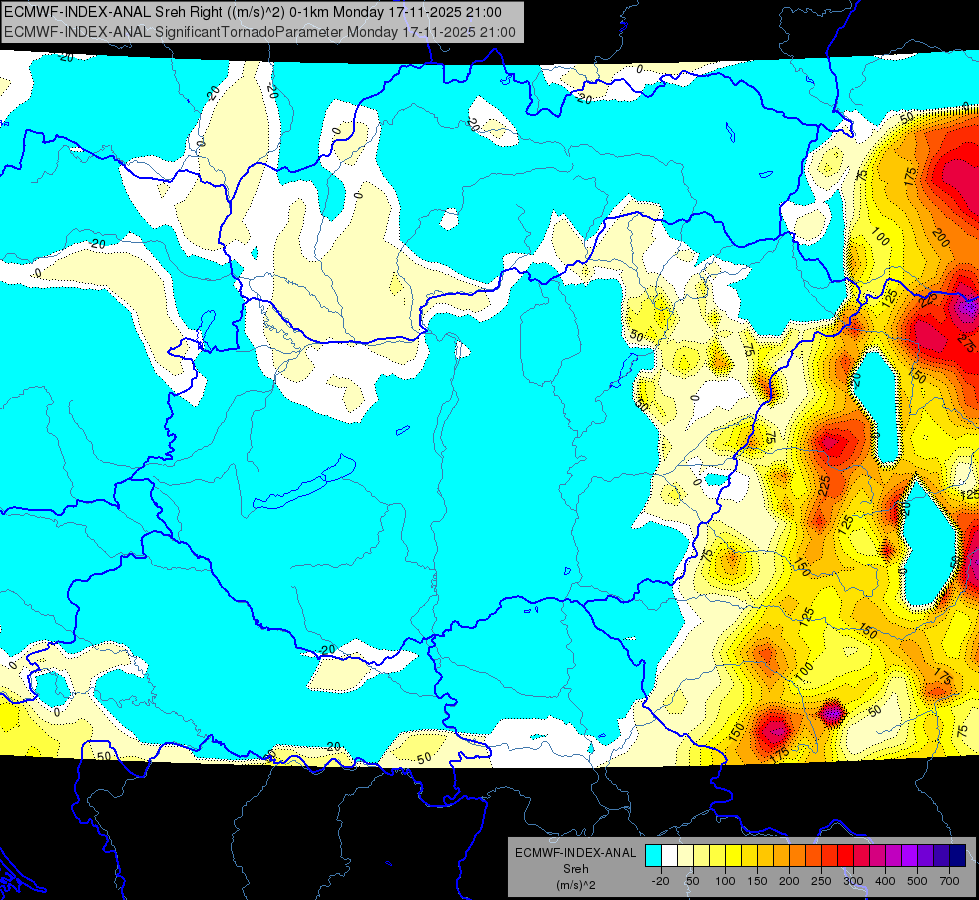Click the legend label '250'
This screenshot has height=900, width=979.
point(821,881)
